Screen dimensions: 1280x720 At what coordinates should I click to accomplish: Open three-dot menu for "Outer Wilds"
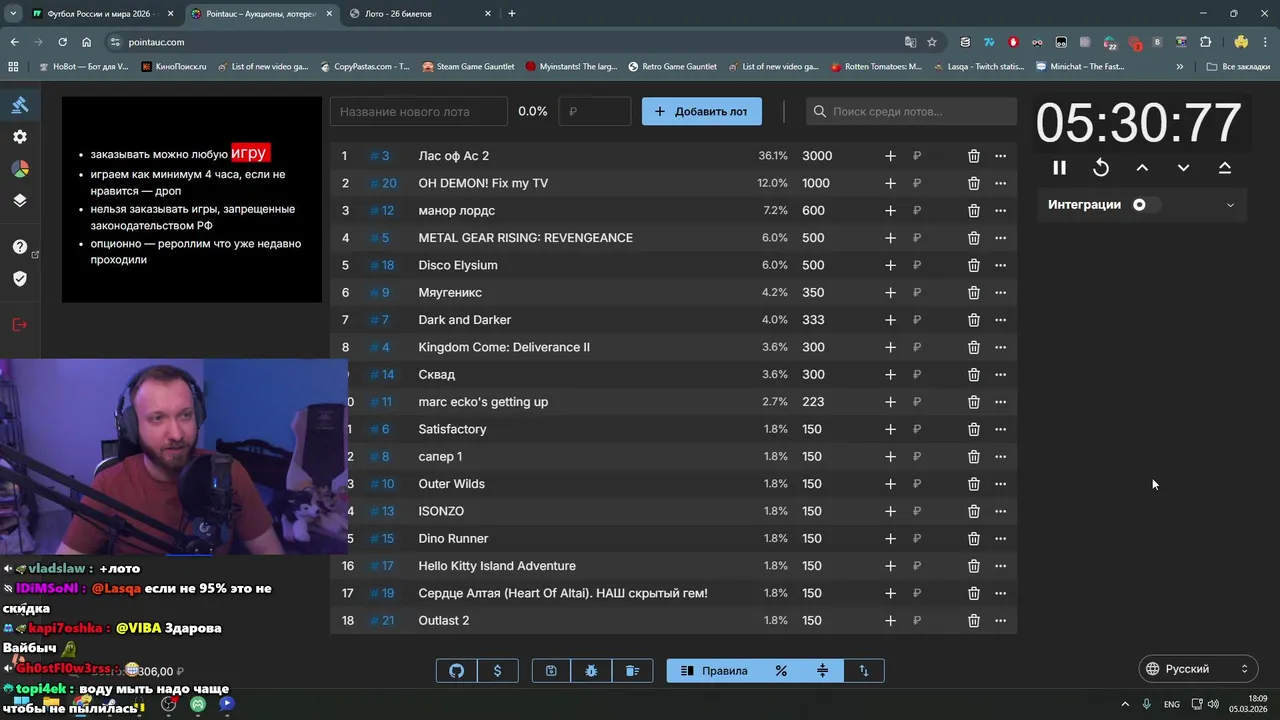click(x=1000, y=484)
